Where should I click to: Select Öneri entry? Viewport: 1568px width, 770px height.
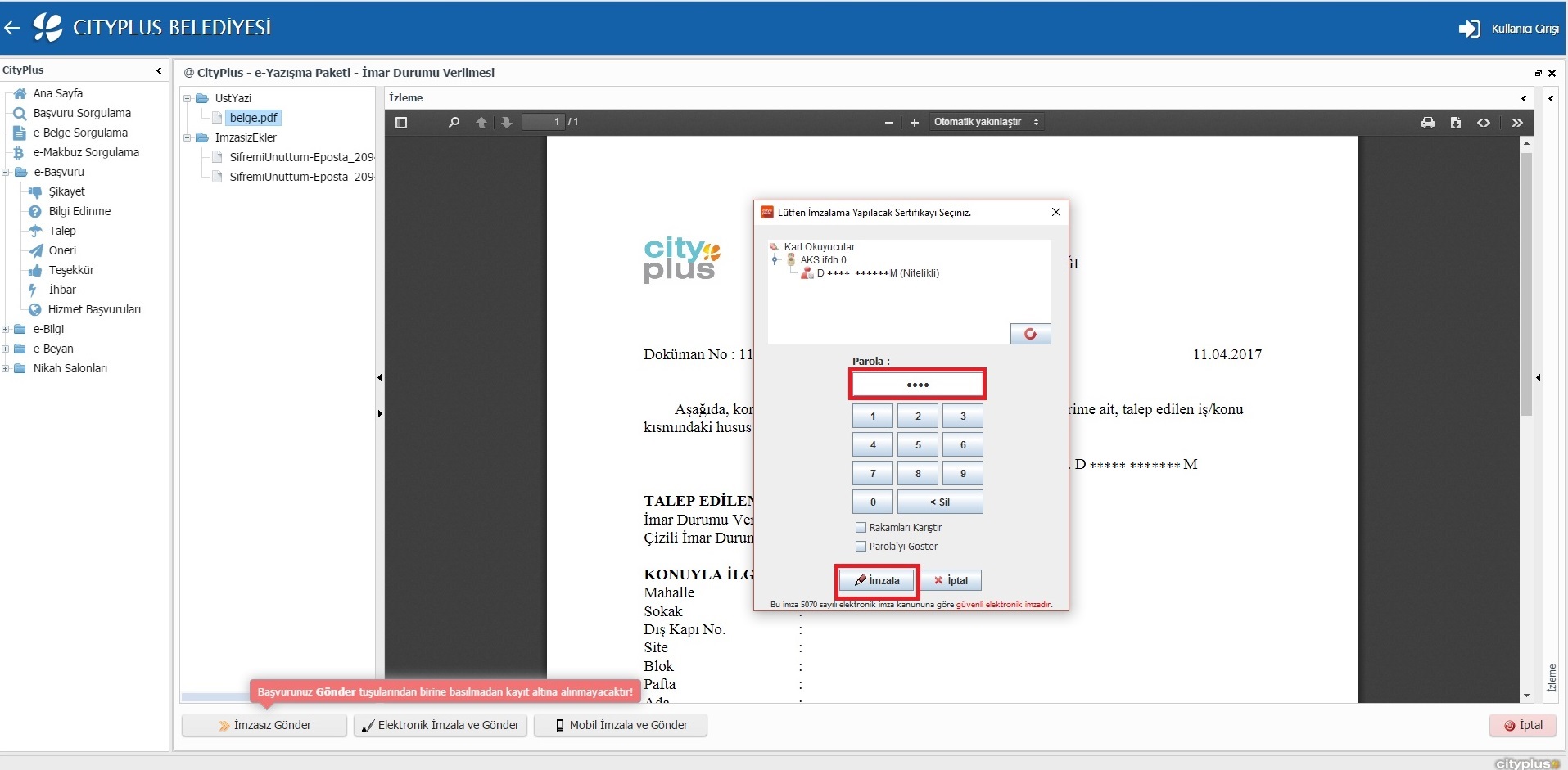coord(62,250)
